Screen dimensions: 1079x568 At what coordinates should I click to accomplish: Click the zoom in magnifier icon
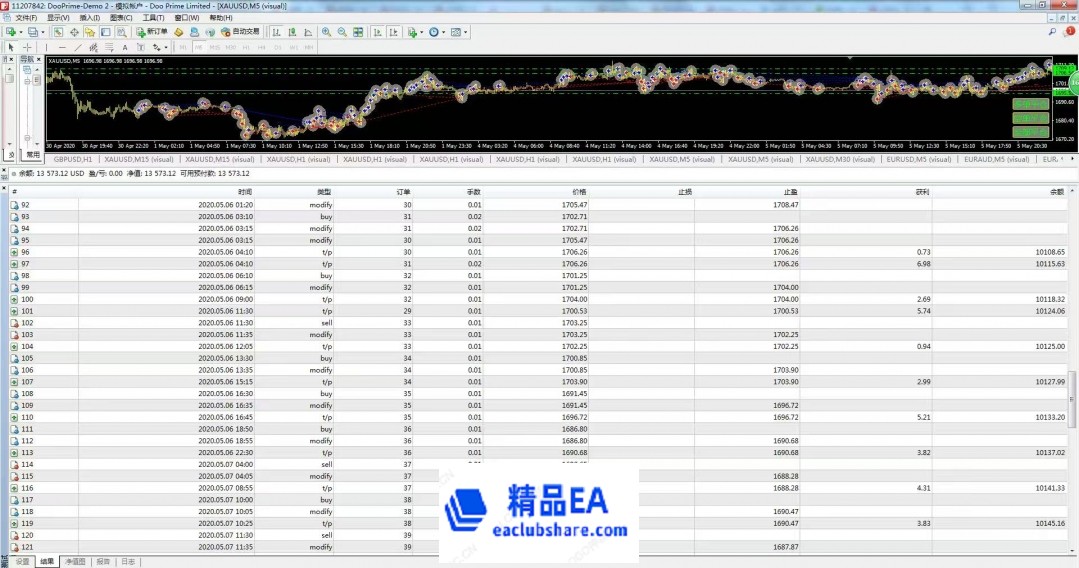pyautogui.click(x=327, y=32)
